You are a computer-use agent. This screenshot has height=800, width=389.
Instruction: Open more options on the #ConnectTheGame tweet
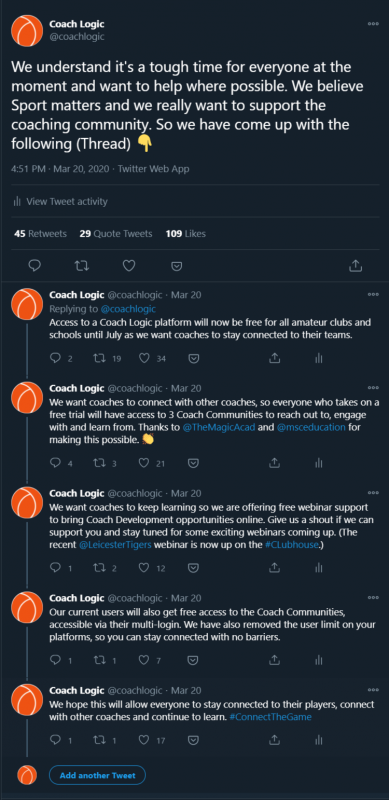[x=374, y=690]
